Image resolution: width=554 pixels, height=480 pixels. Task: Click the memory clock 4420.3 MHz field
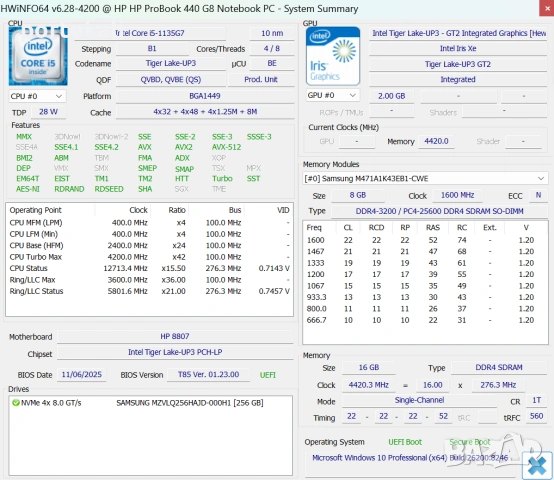tap(369, 385)
